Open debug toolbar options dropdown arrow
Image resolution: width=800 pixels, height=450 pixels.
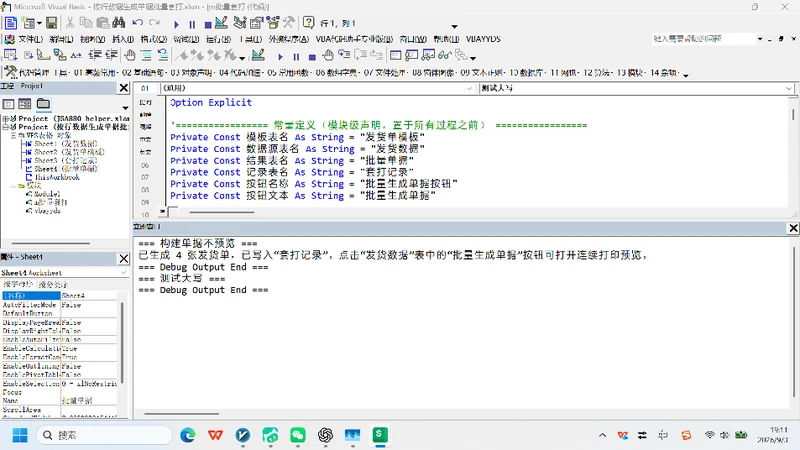(x=473, y=58)
